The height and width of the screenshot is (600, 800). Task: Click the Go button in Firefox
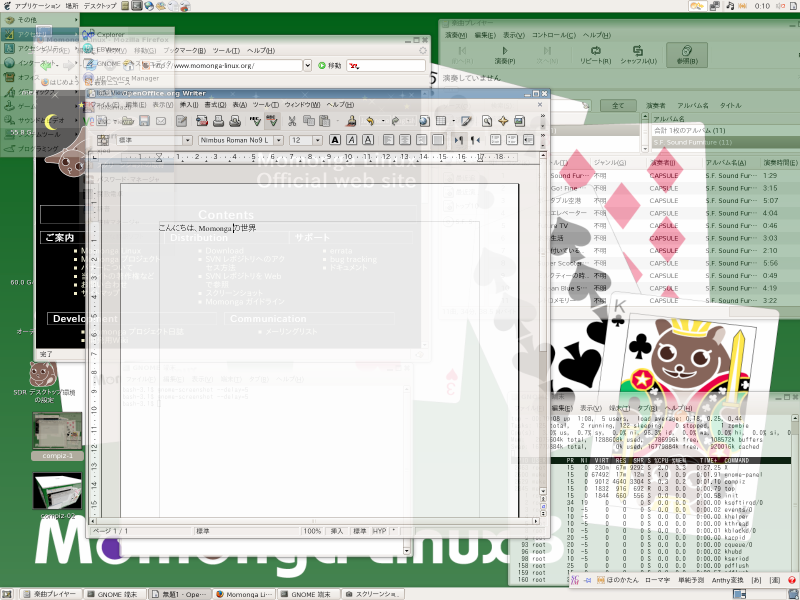click(x=330, y=65)
